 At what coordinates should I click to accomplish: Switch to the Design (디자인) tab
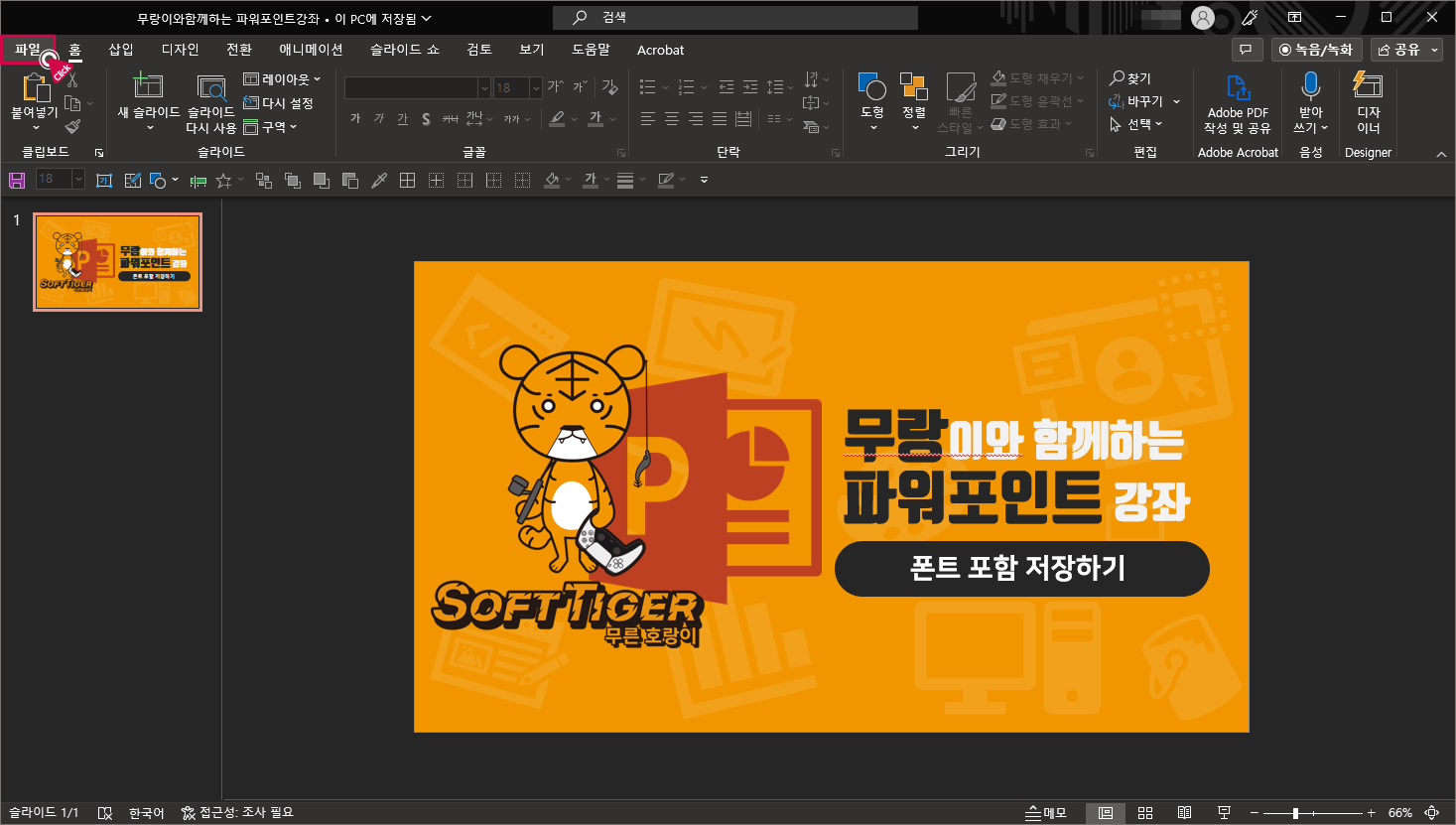[x=181, y=50]
